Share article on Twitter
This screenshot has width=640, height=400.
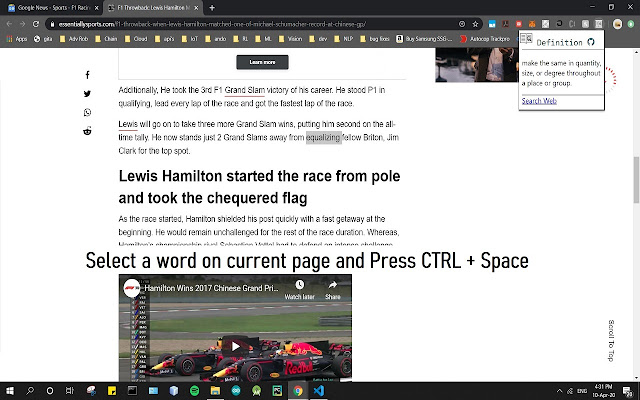click(x=87, y=93)
